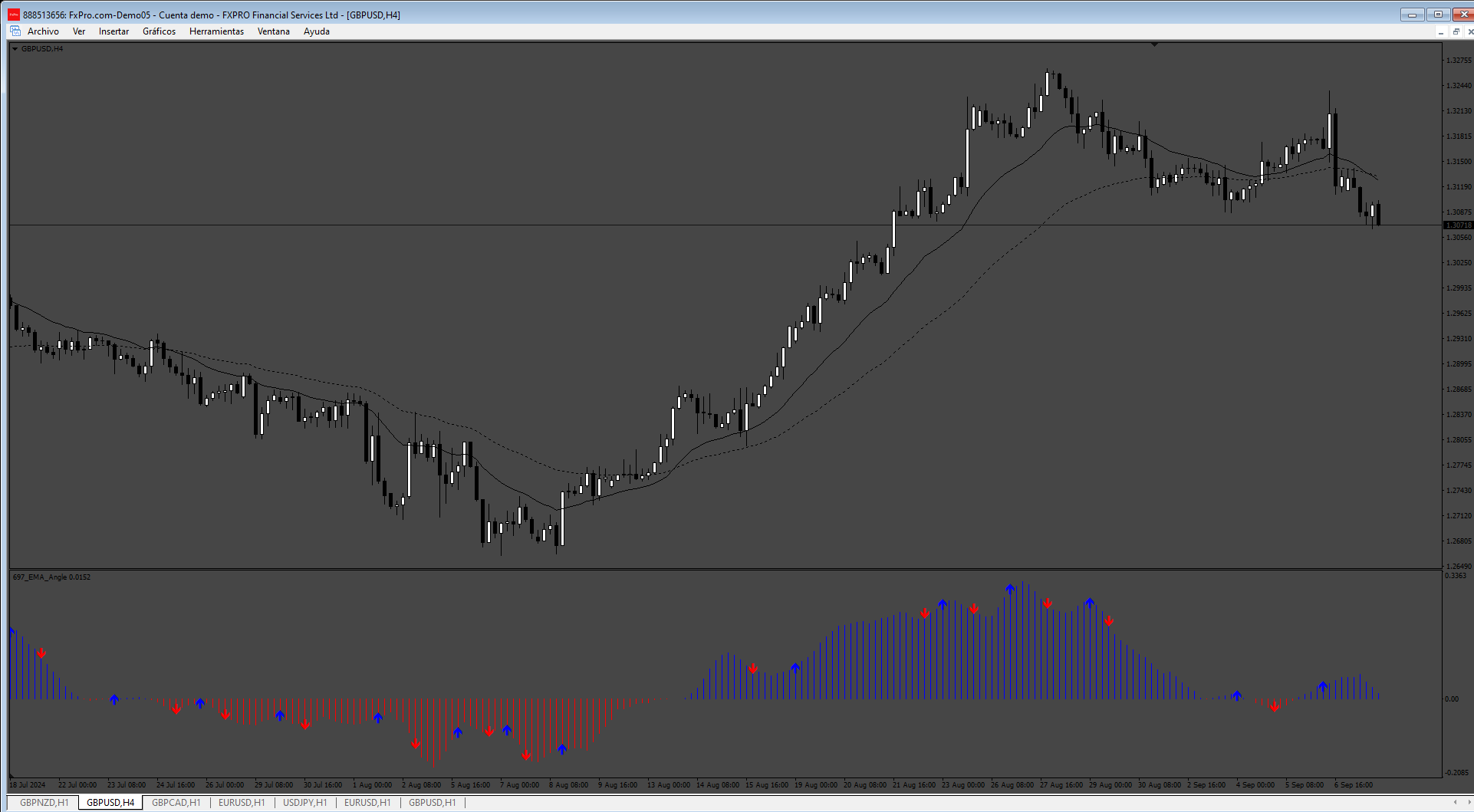Click the -0.2085 indicator scale value
This screenshot has width=1474, height=812.
tap(1457, 773)
